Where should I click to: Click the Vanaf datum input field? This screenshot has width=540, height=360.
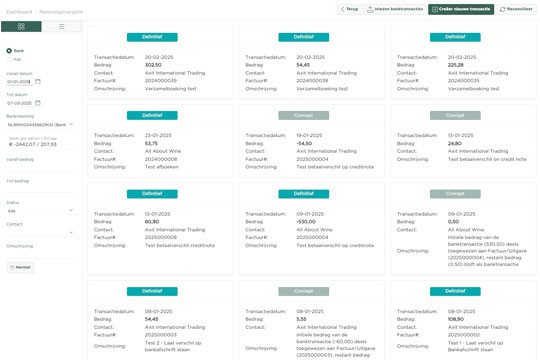20,82
